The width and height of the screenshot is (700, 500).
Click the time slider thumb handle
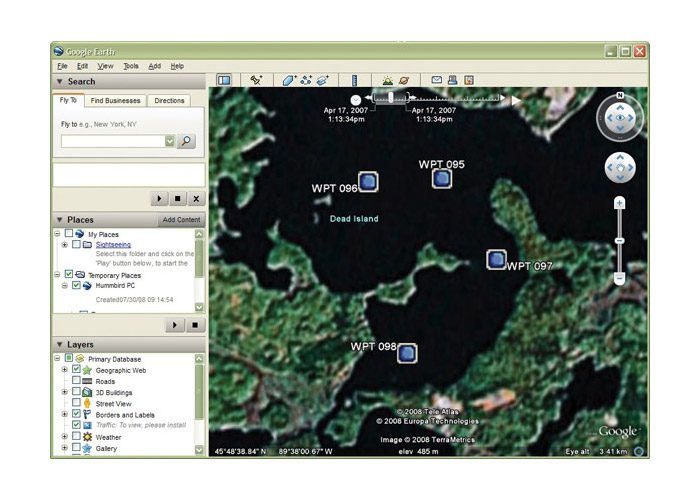[x=391, y=97]
